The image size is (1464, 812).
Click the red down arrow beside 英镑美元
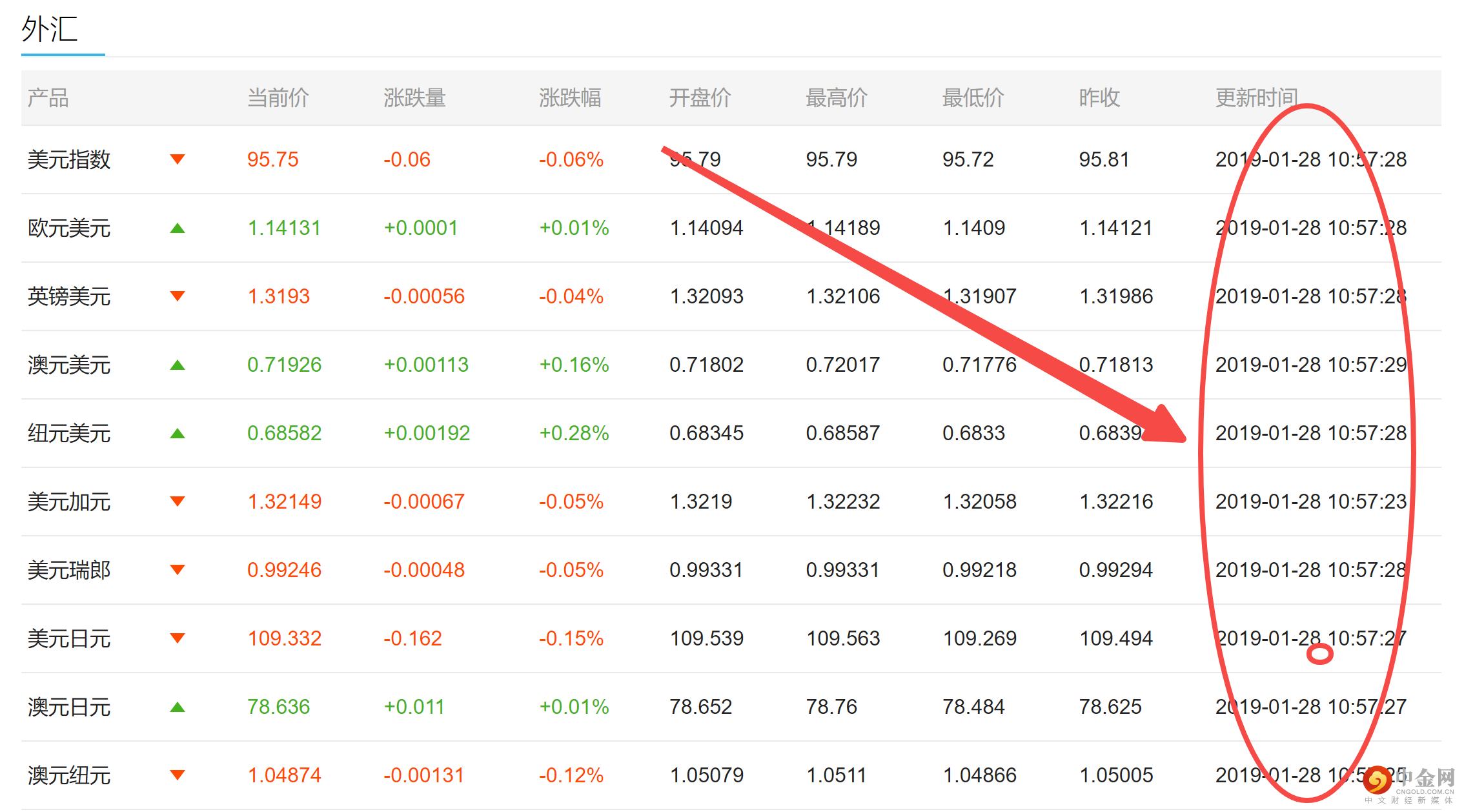[x=178, y=296]
